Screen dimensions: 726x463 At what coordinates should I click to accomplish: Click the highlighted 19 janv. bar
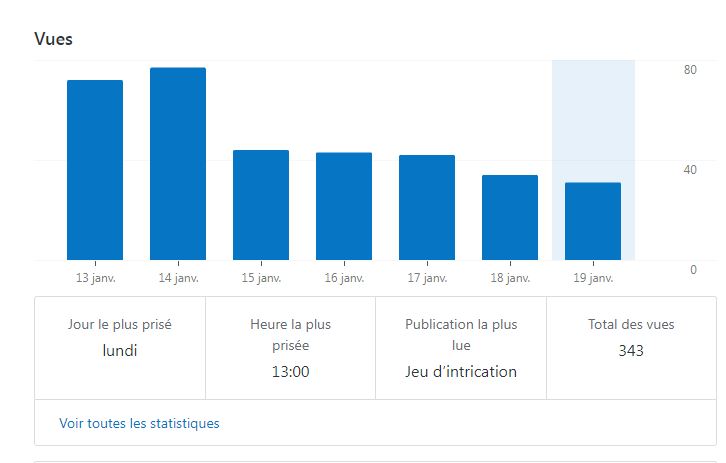pos(593,221)
